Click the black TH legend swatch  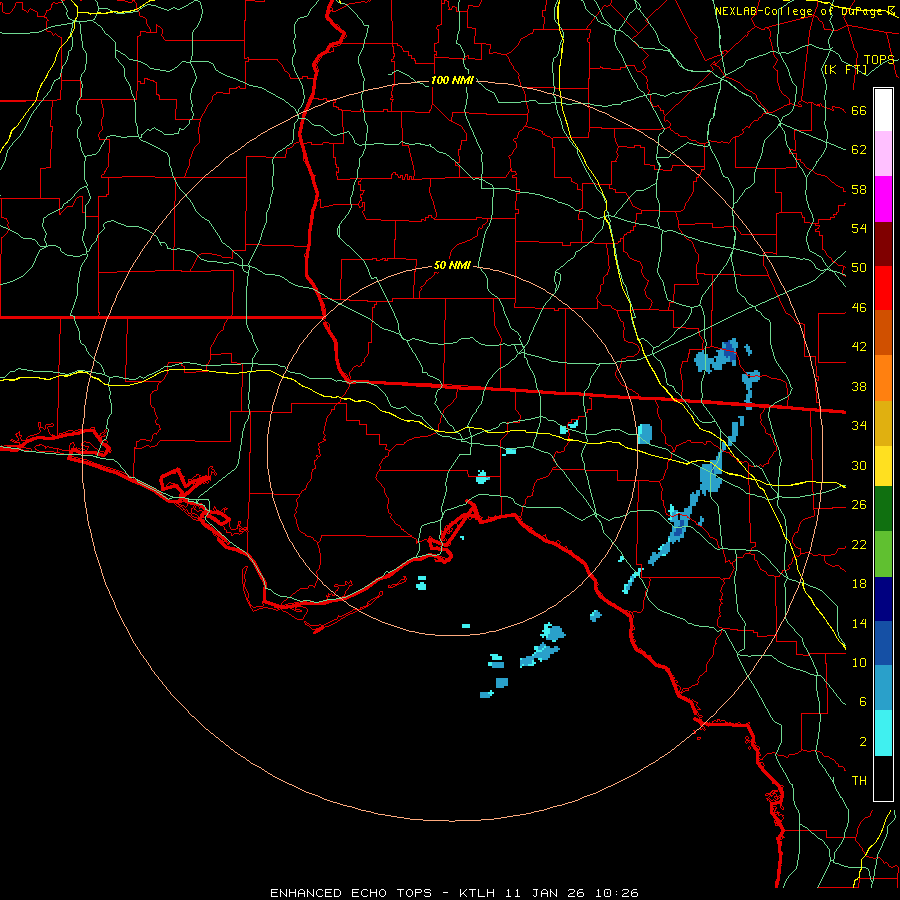(x=883, y=778)
